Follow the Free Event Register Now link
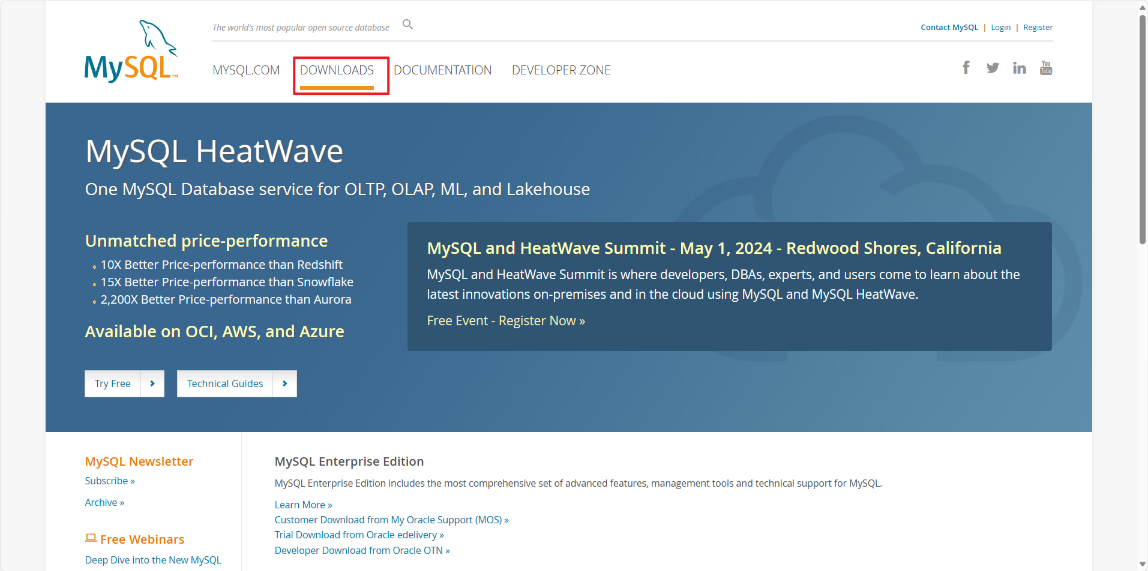The height and width of the screenshot is (571, 1148). click(506, 321)
